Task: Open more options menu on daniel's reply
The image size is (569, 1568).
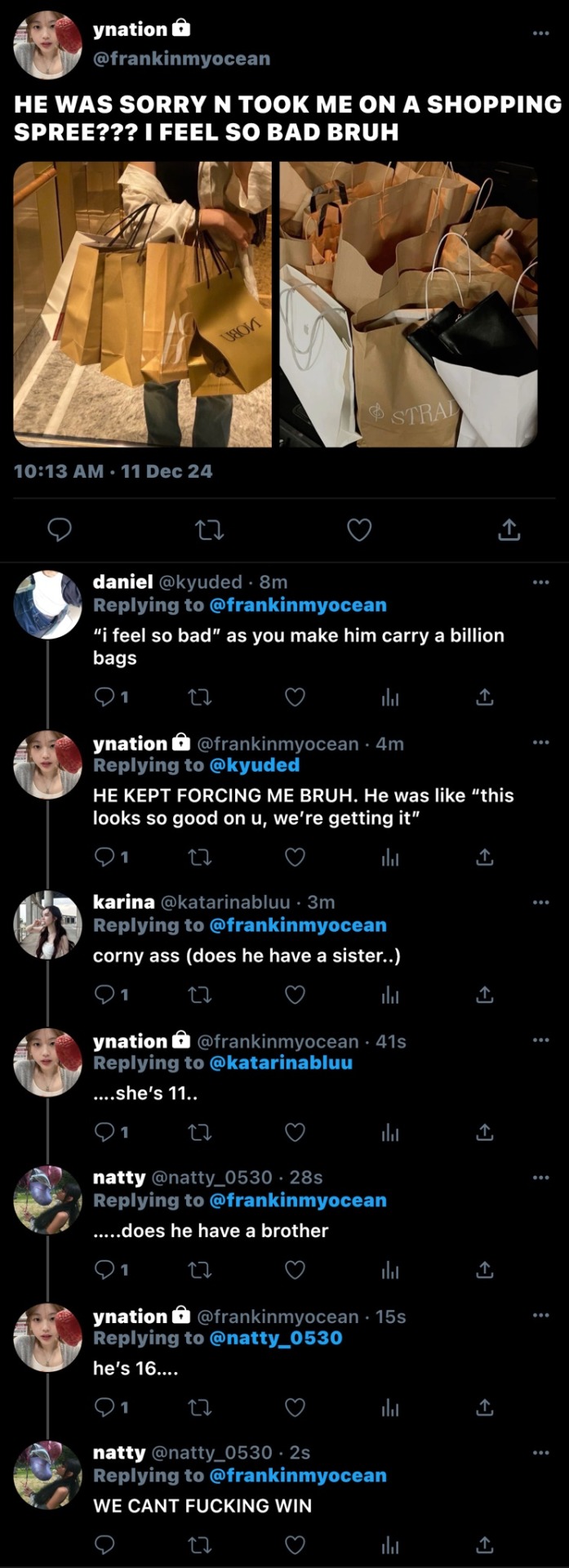Action: coord(540,582)
